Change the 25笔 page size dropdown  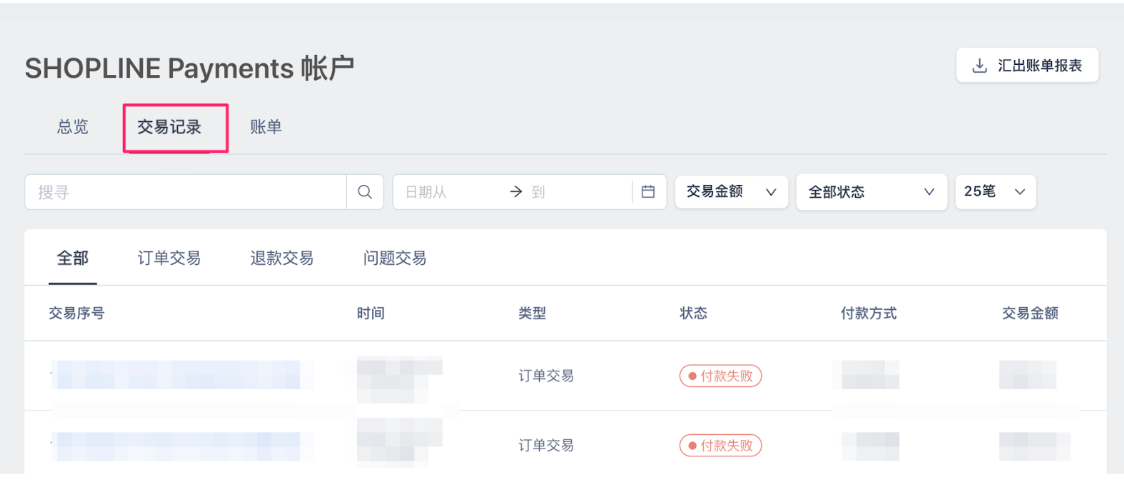[x=995, y=192]
